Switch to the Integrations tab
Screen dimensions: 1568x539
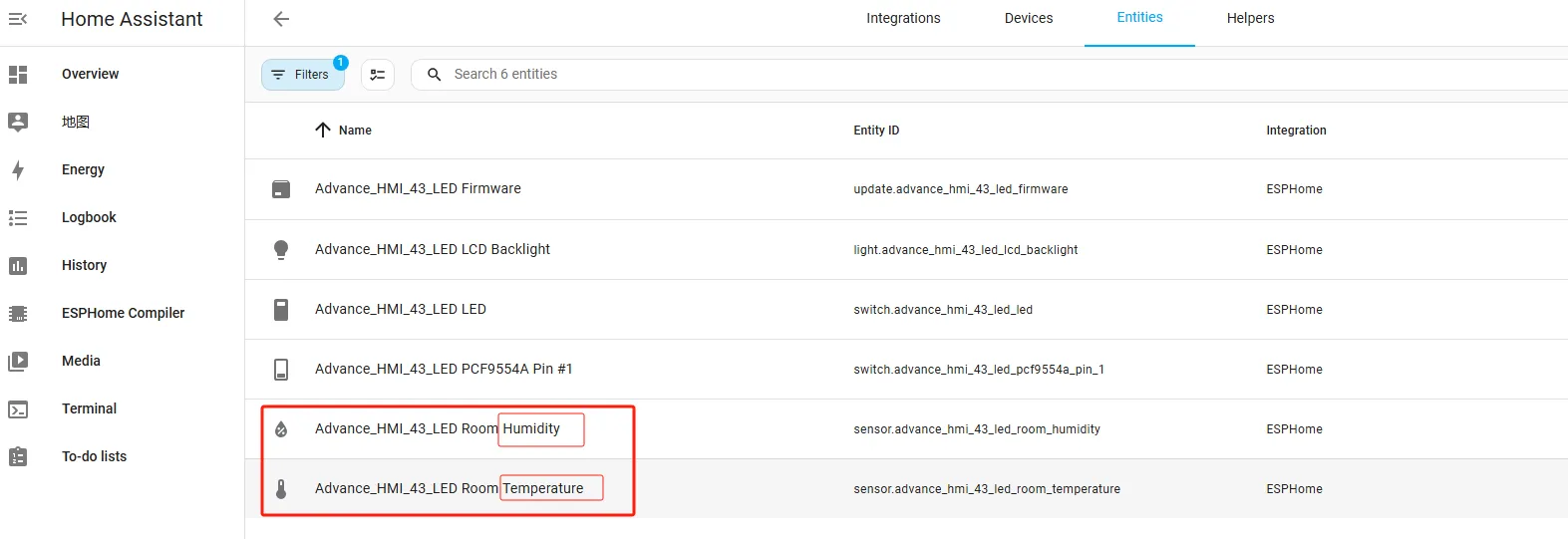[903, 19]
